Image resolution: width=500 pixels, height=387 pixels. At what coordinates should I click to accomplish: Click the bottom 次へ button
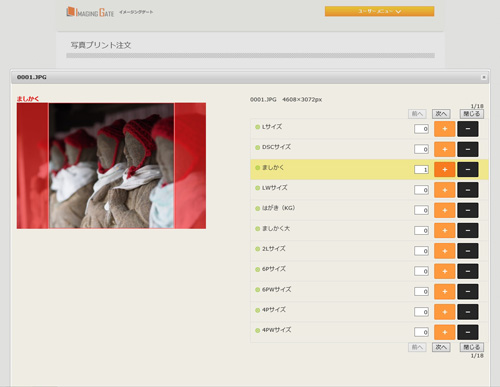tap(441, 347)
